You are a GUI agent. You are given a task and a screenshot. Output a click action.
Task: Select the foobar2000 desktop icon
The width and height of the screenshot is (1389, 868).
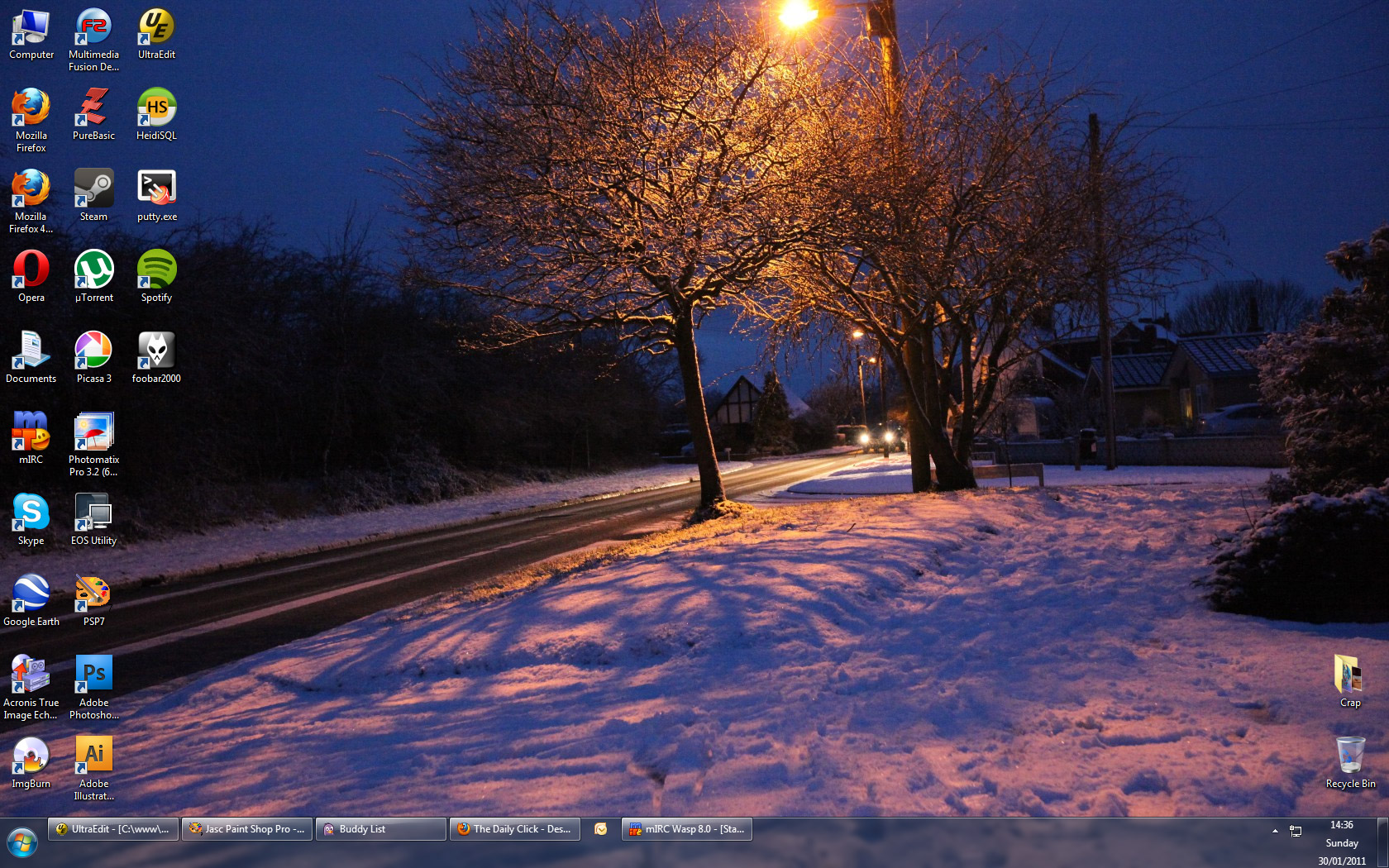(x=156, y=351)
